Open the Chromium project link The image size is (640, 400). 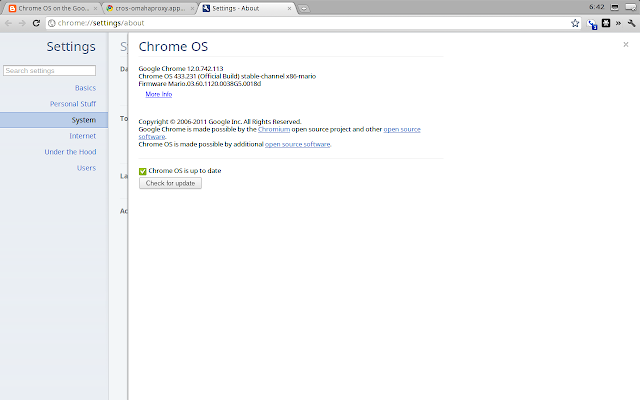274,129
